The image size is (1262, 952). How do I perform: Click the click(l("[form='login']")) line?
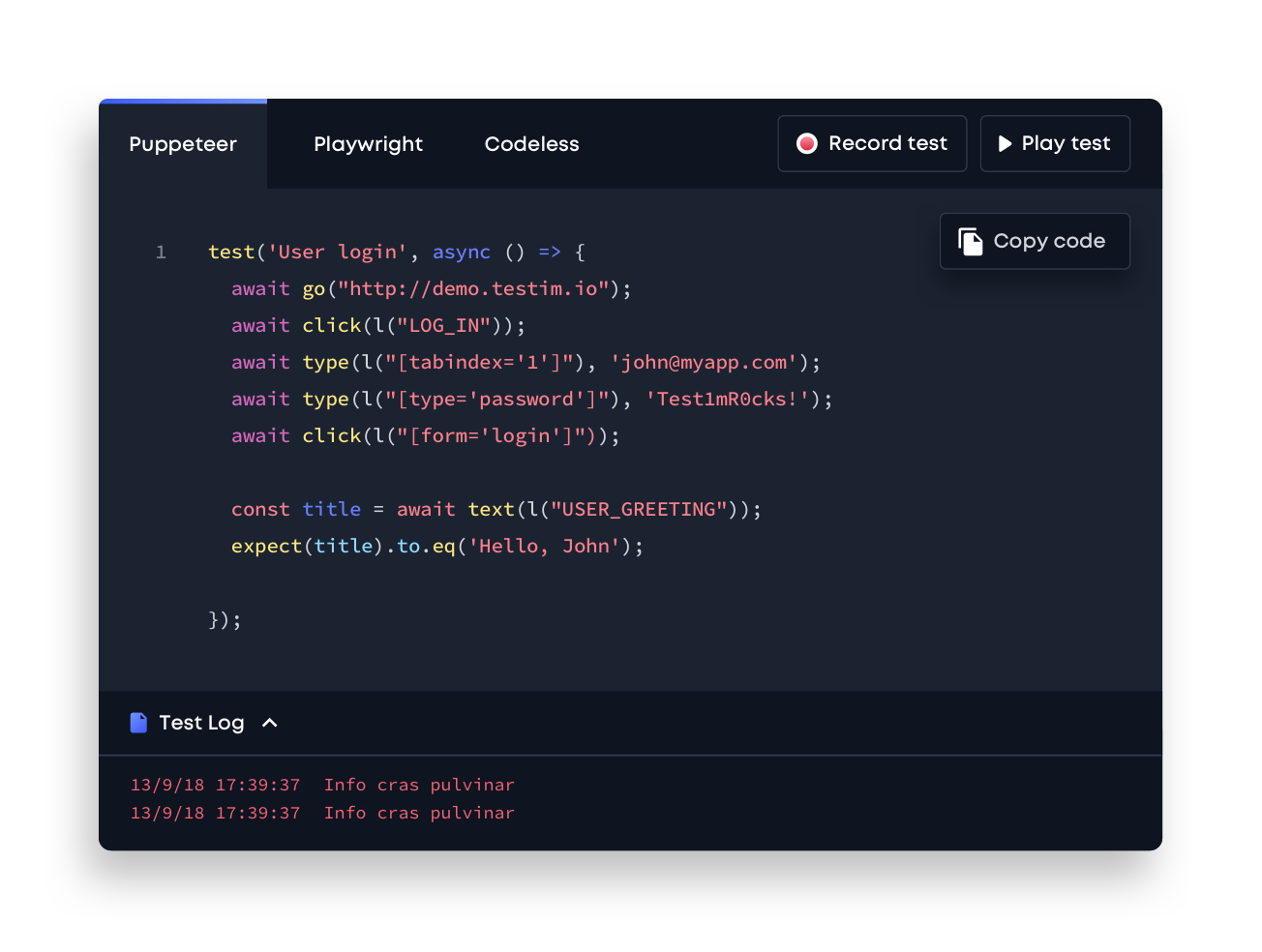[x=426, y=436]
